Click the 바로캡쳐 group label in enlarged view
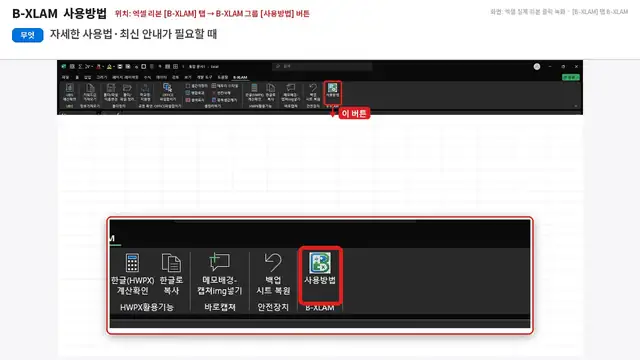640x360 pixels. pyautogui.click(x=220, y=307)
